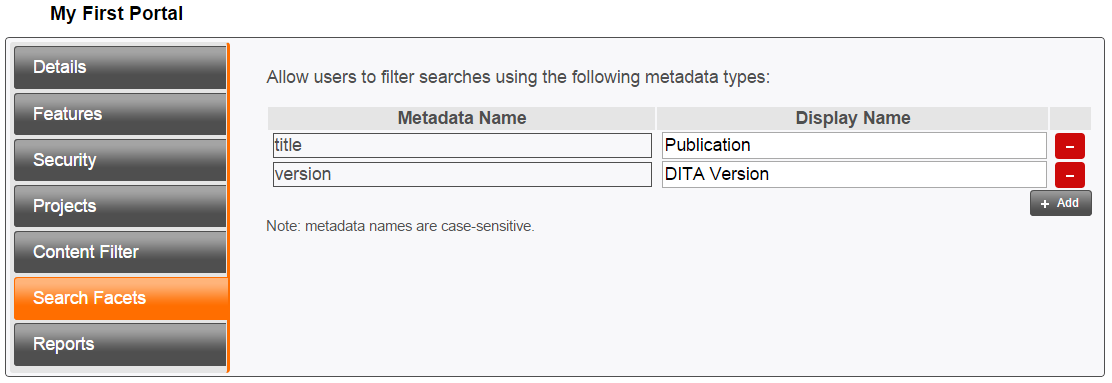Screen dimensions: 1112x383
Task: Select the active Search Facets tab
Action: tap(121, 298)
